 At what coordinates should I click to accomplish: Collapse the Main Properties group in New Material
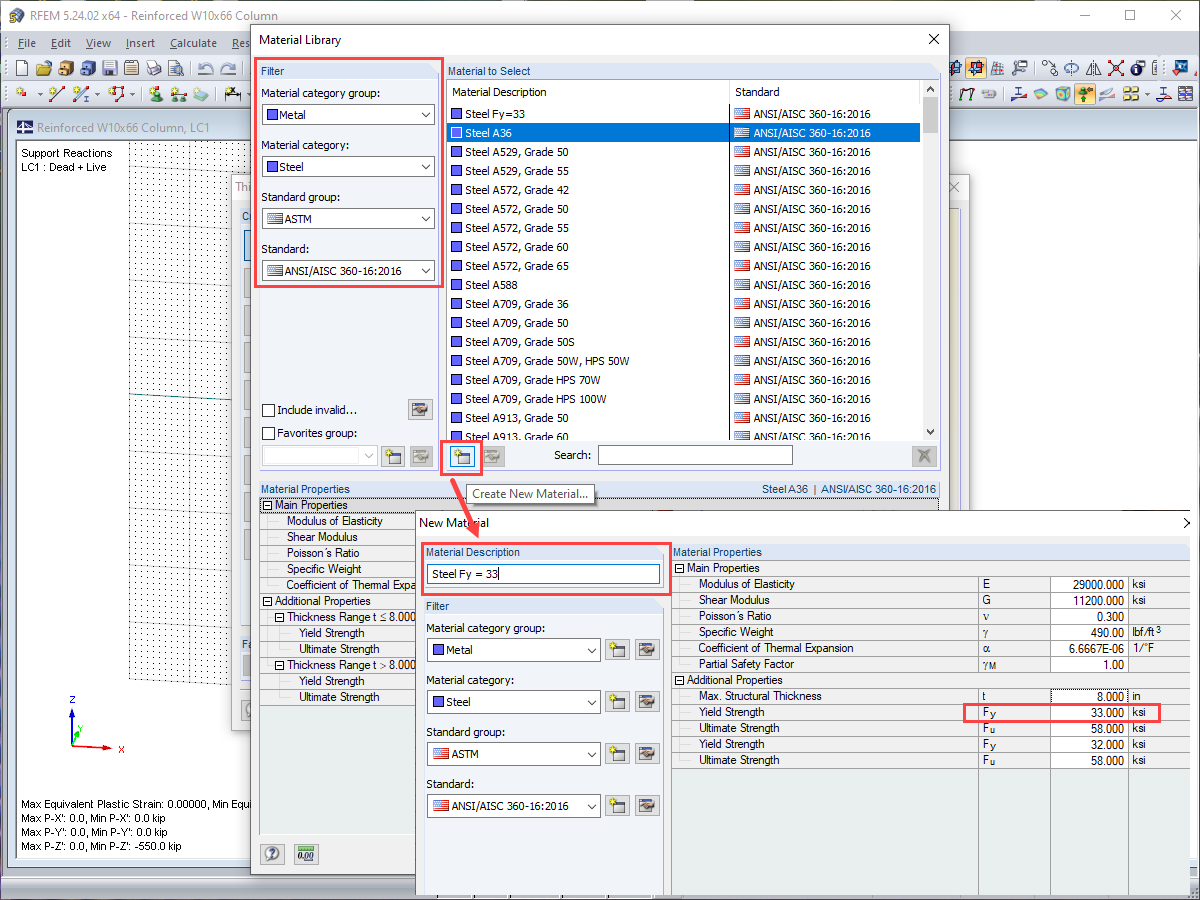click(679, 568)
